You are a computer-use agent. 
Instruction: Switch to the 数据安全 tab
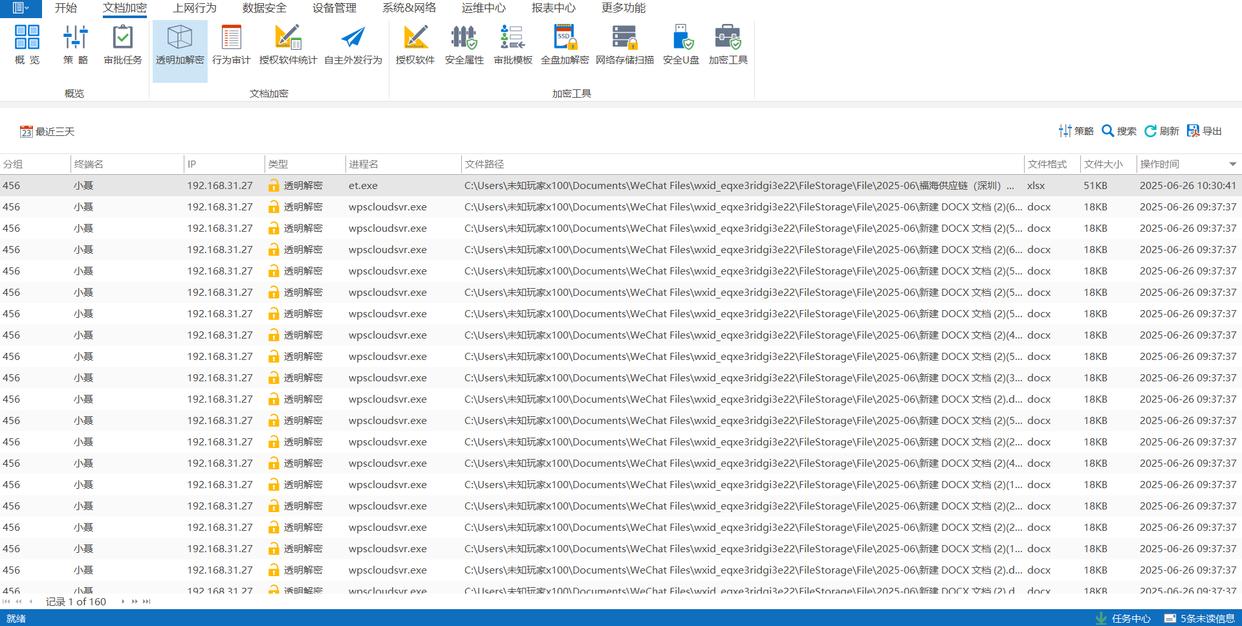(264, 8)
